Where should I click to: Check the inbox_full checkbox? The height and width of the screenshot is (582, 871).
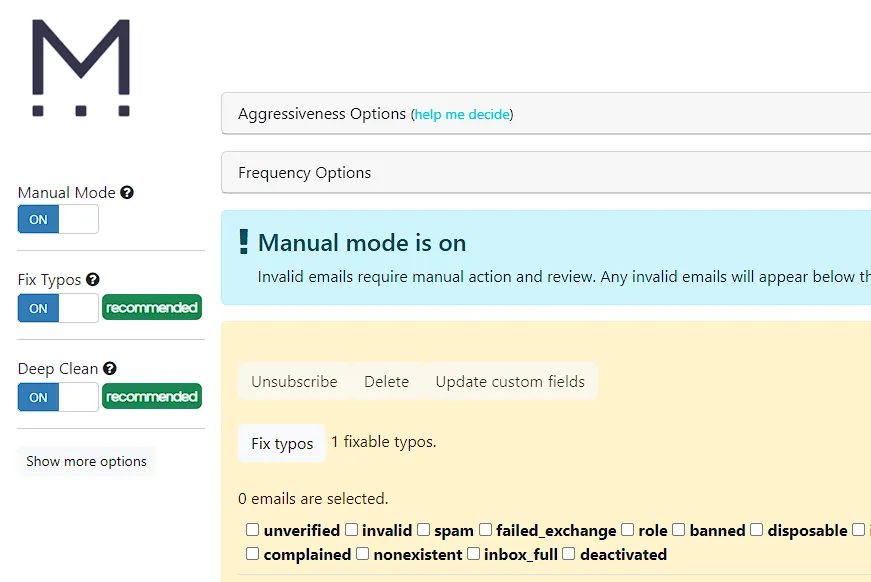point(473,554)
